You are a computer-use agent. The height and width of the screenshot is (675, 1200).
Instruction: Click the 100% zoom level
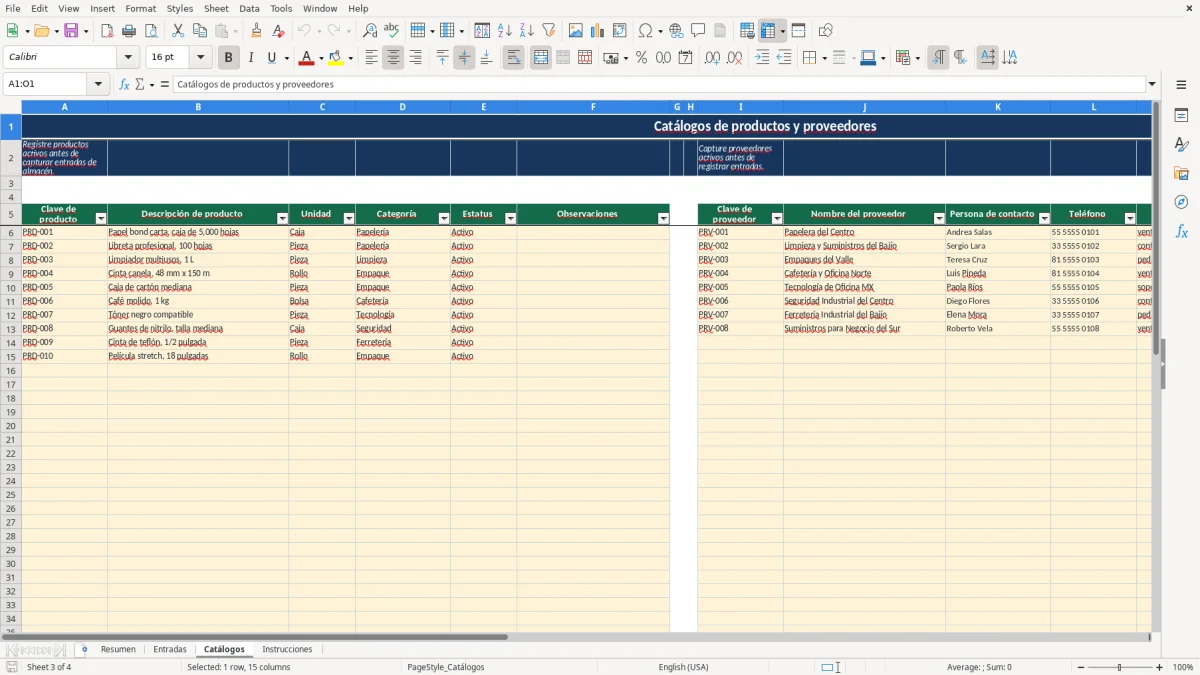point(1182,667)
